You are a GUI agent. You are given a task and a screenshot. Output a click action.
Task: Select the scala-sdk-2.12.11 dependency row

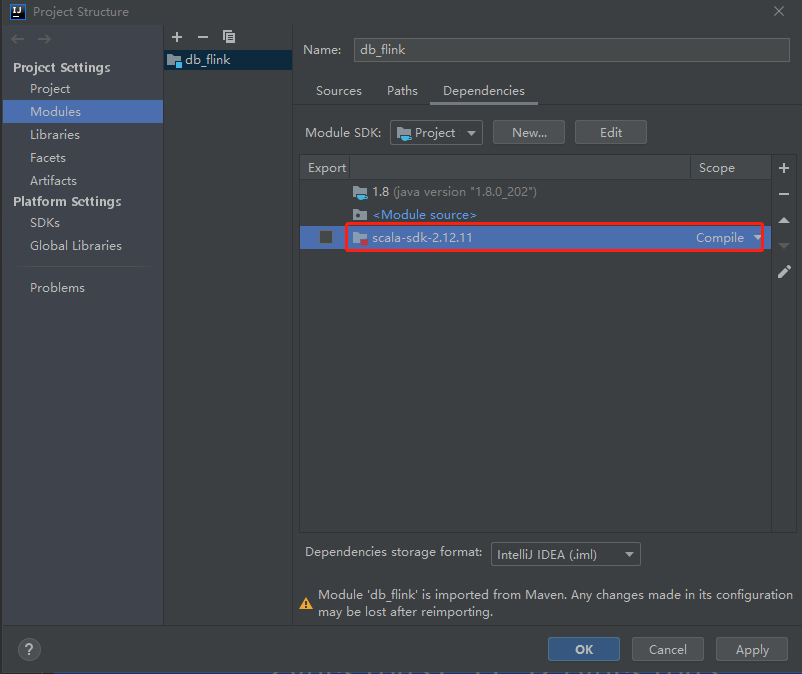tap(535, 237)
